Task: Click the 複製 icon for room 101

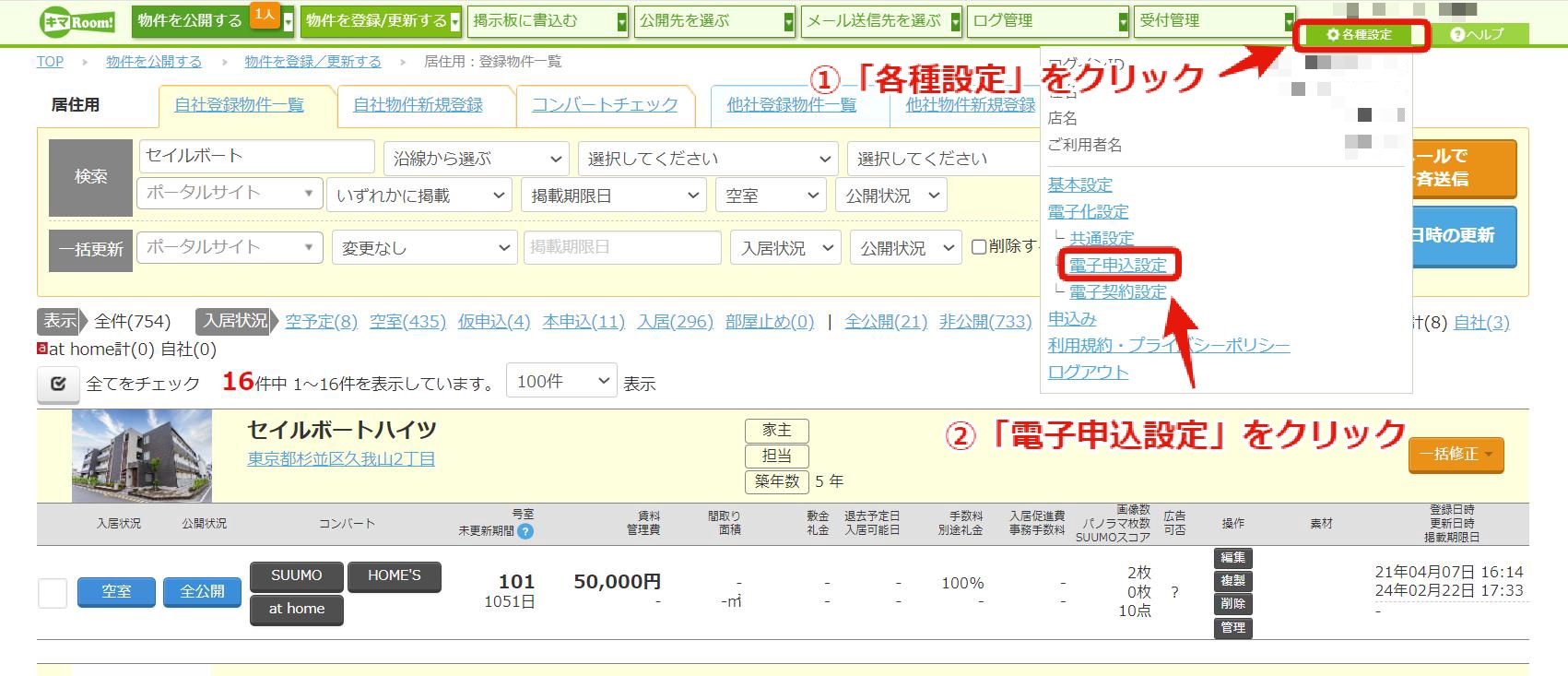Action: tap(1232, 581)
